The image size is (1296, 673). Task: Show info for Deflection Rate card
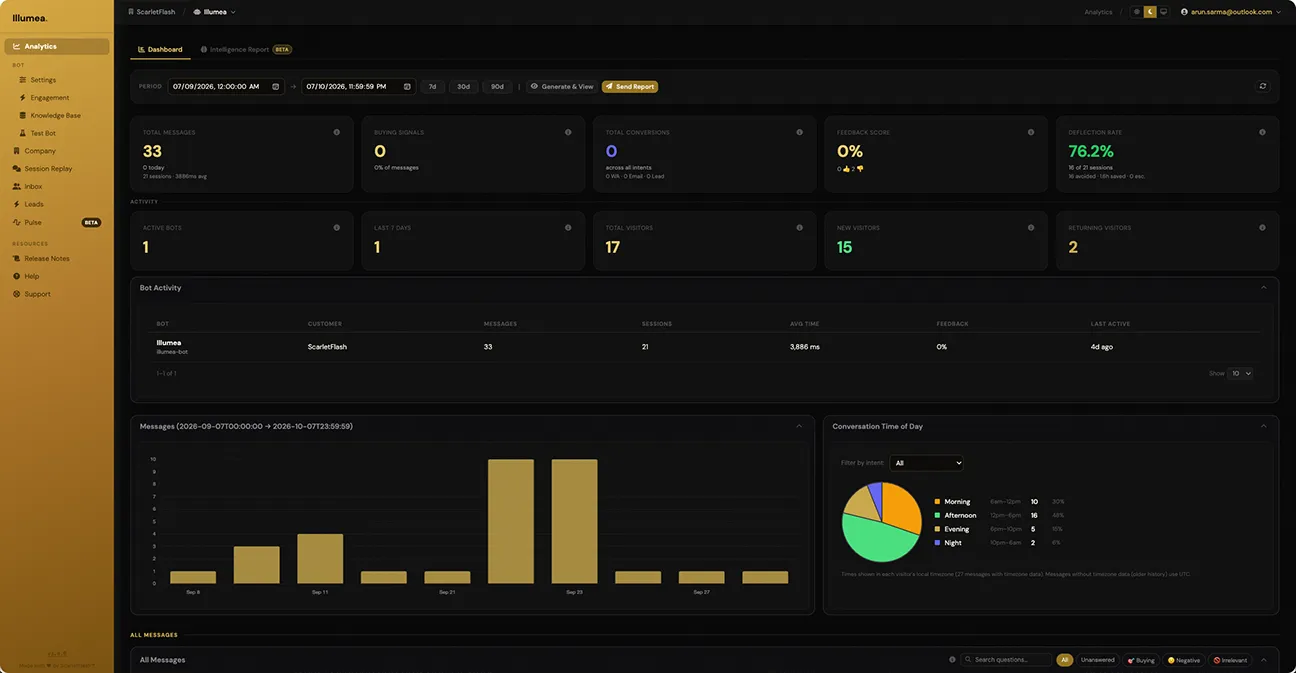1262,132
